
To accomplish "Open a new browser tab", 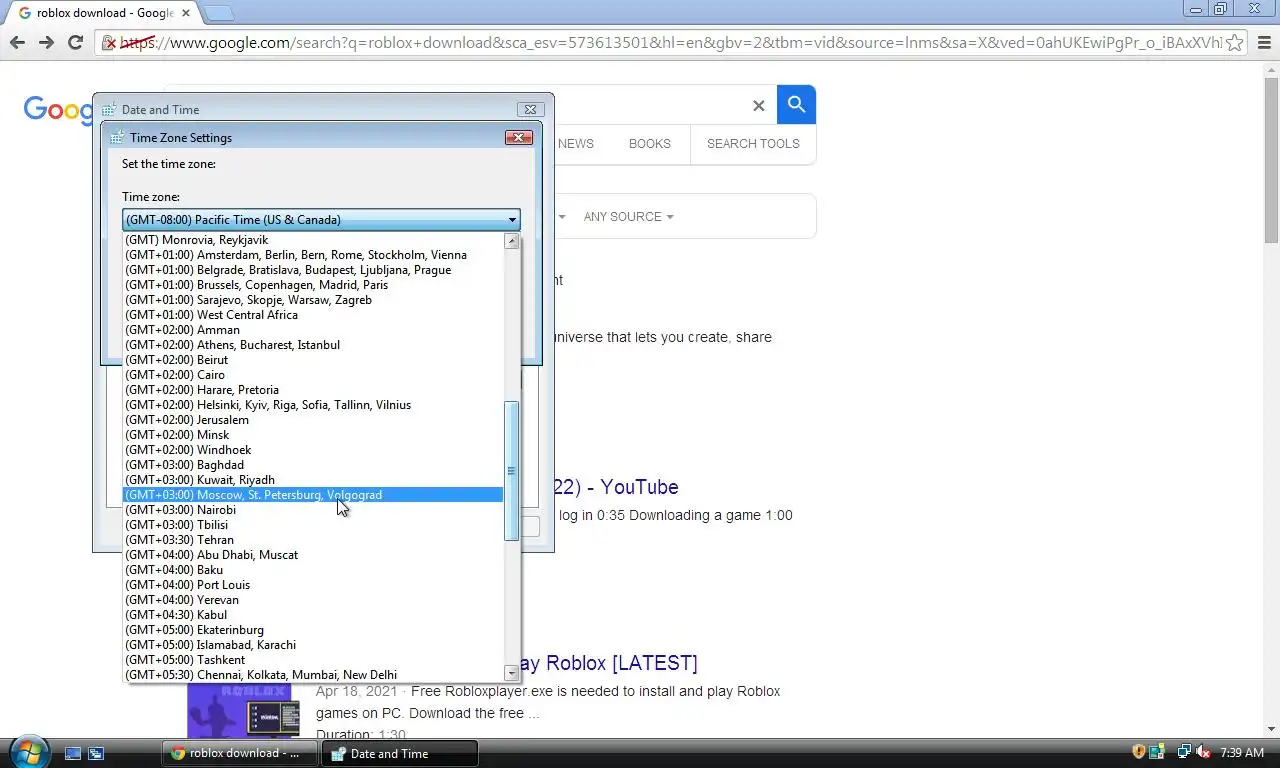I will pyautogui.click(x=218, y=13).
